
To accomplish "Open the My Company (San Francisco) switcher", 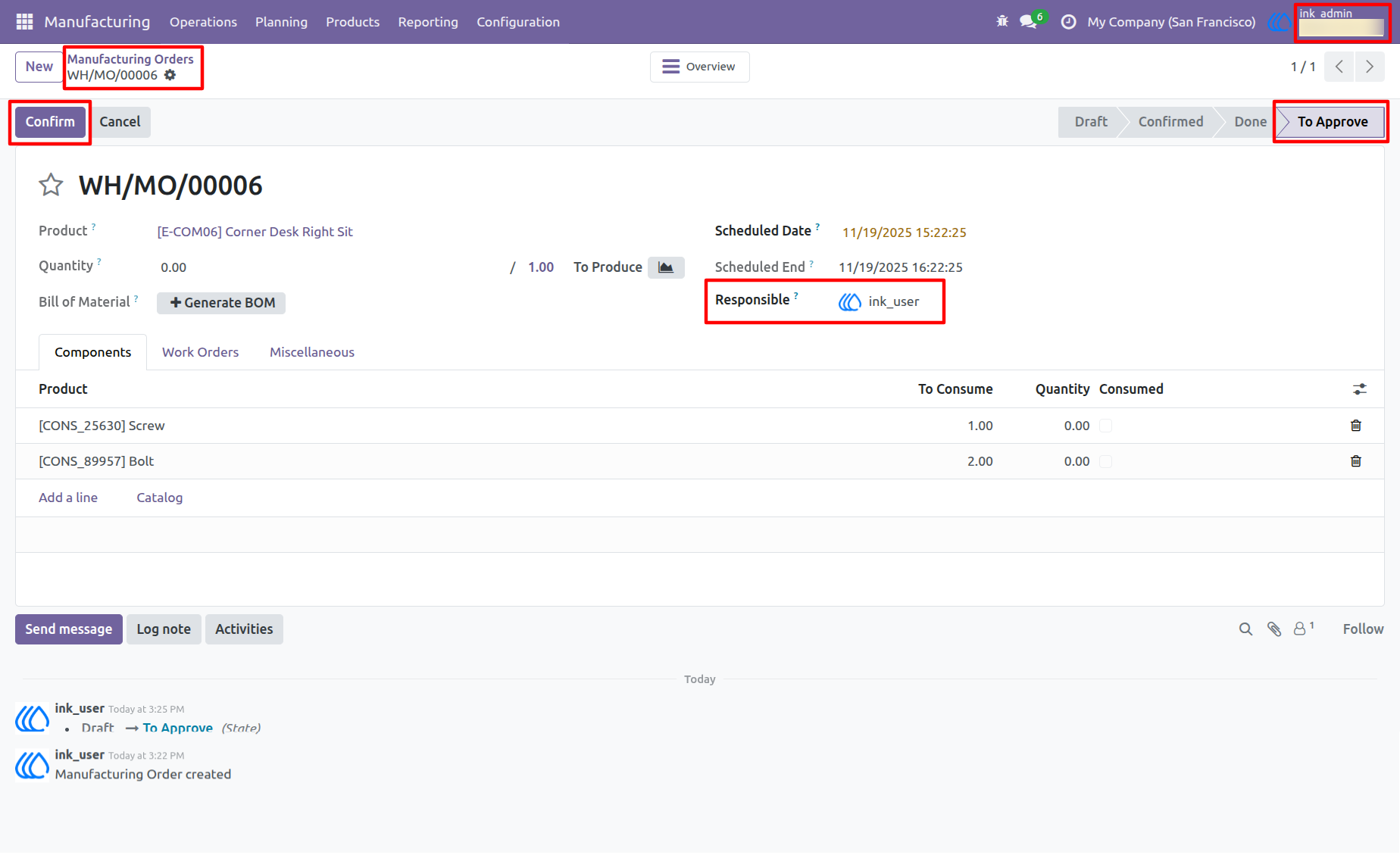I will click(x=1171, y=22).
